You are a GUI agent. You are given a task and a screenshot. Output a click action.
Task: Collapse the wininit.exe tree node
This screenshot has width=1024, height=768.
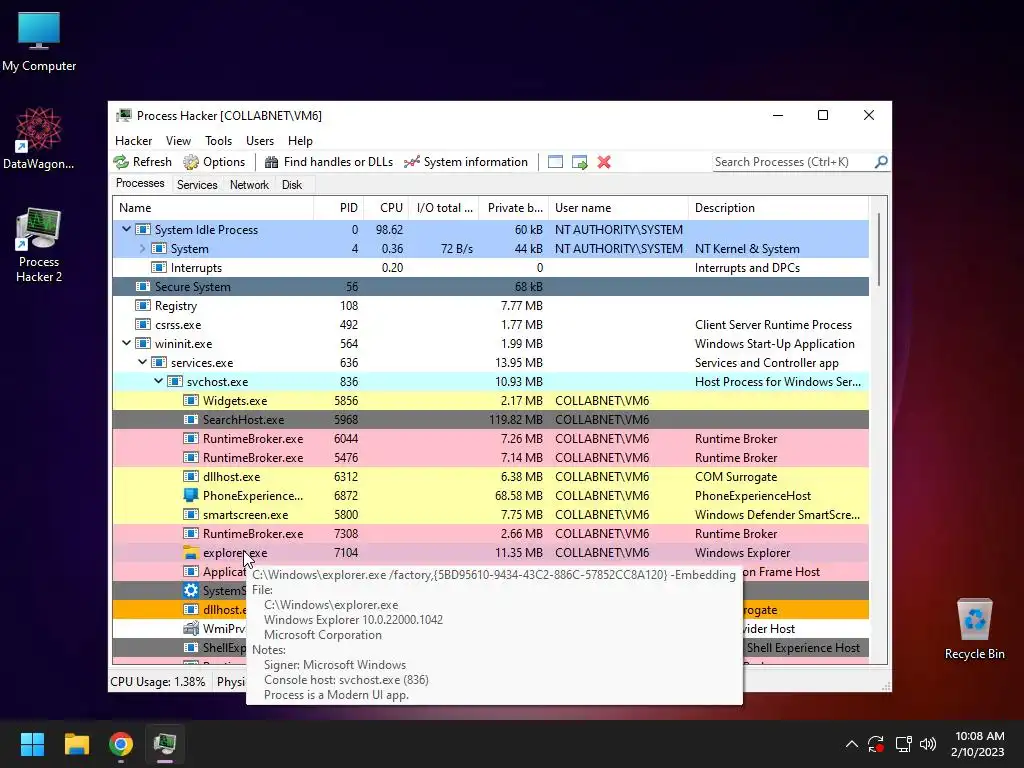coord(126,343)
